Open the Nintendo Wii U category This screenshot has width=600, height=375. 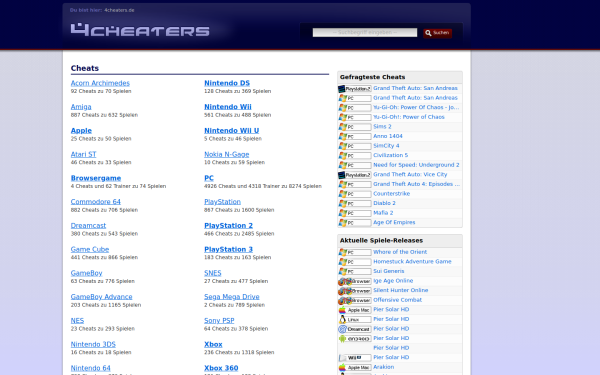[x=232, y=130]
